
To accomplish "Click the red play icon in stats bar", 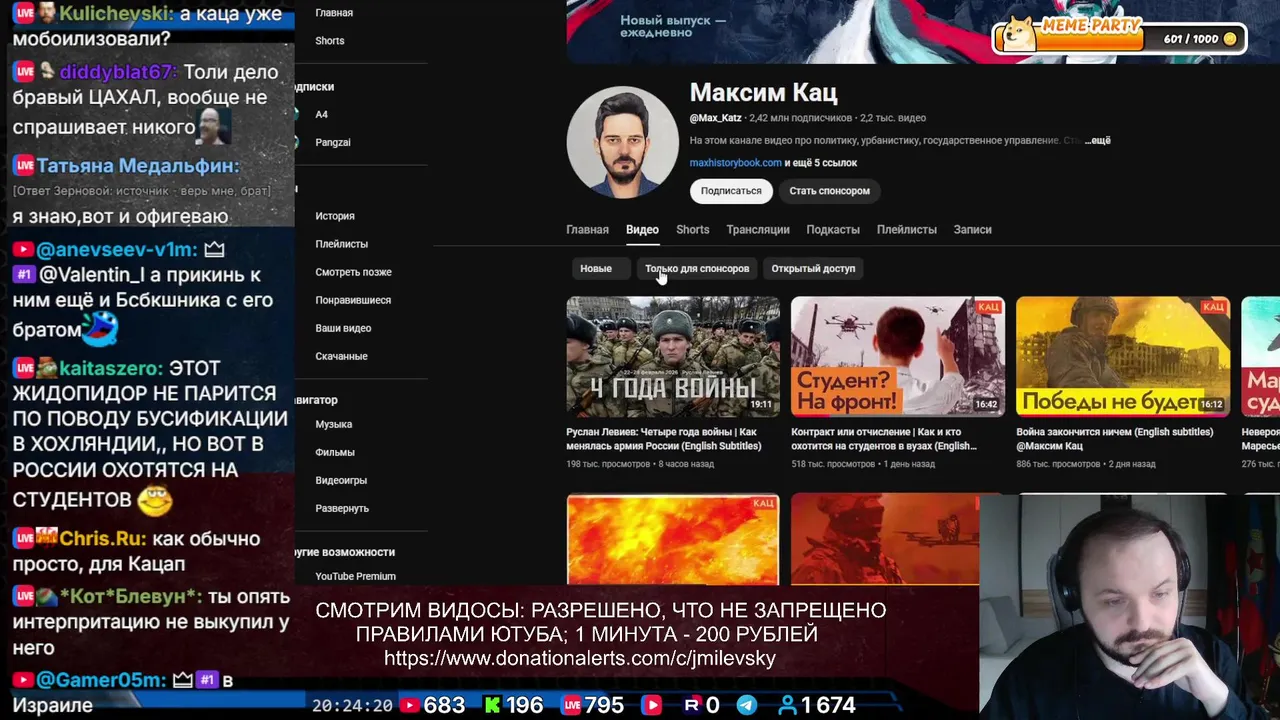I will point(652,705).
